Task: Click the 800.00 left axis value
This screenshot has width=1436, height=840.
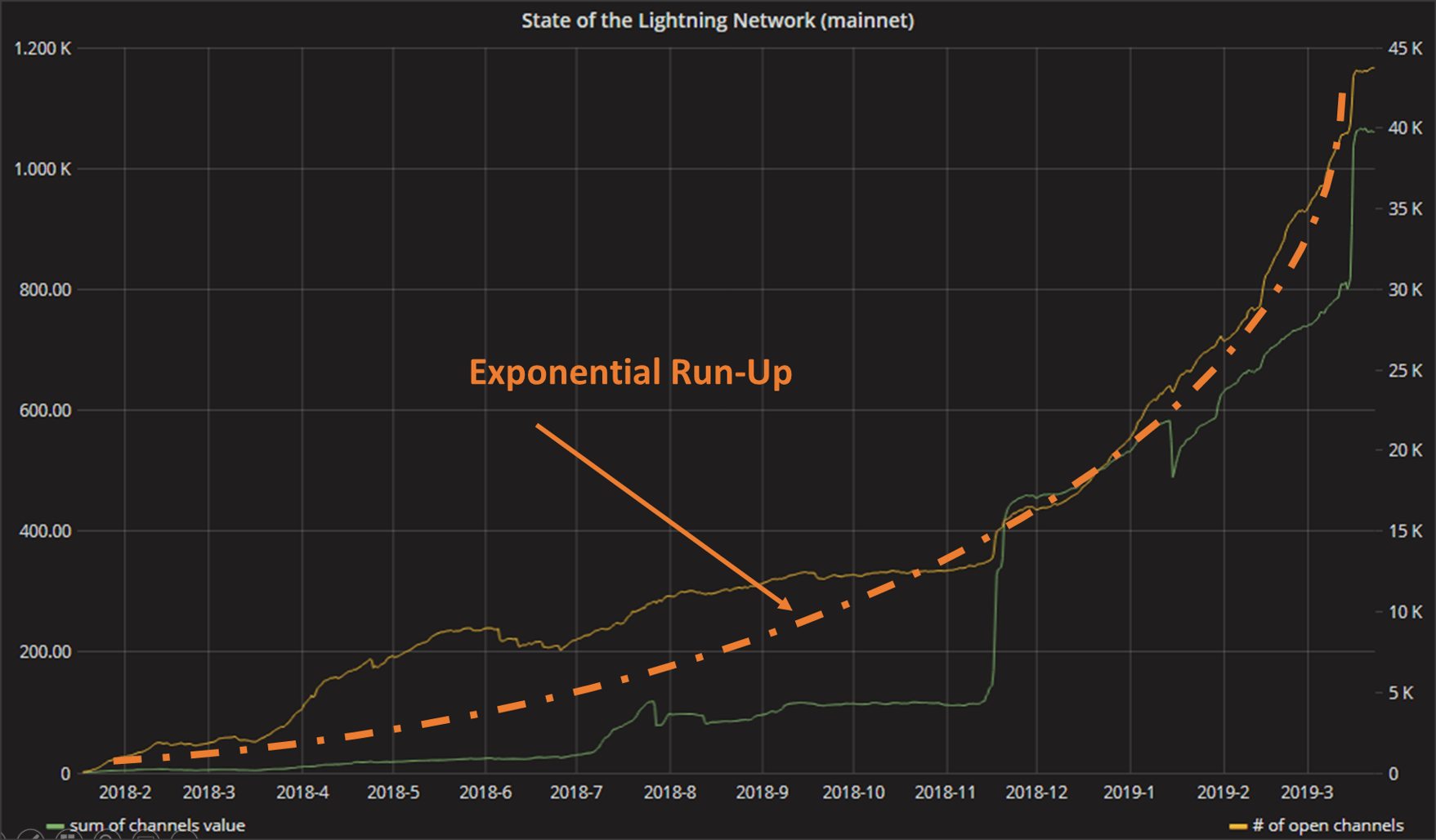Action: (x=46, y=290)
